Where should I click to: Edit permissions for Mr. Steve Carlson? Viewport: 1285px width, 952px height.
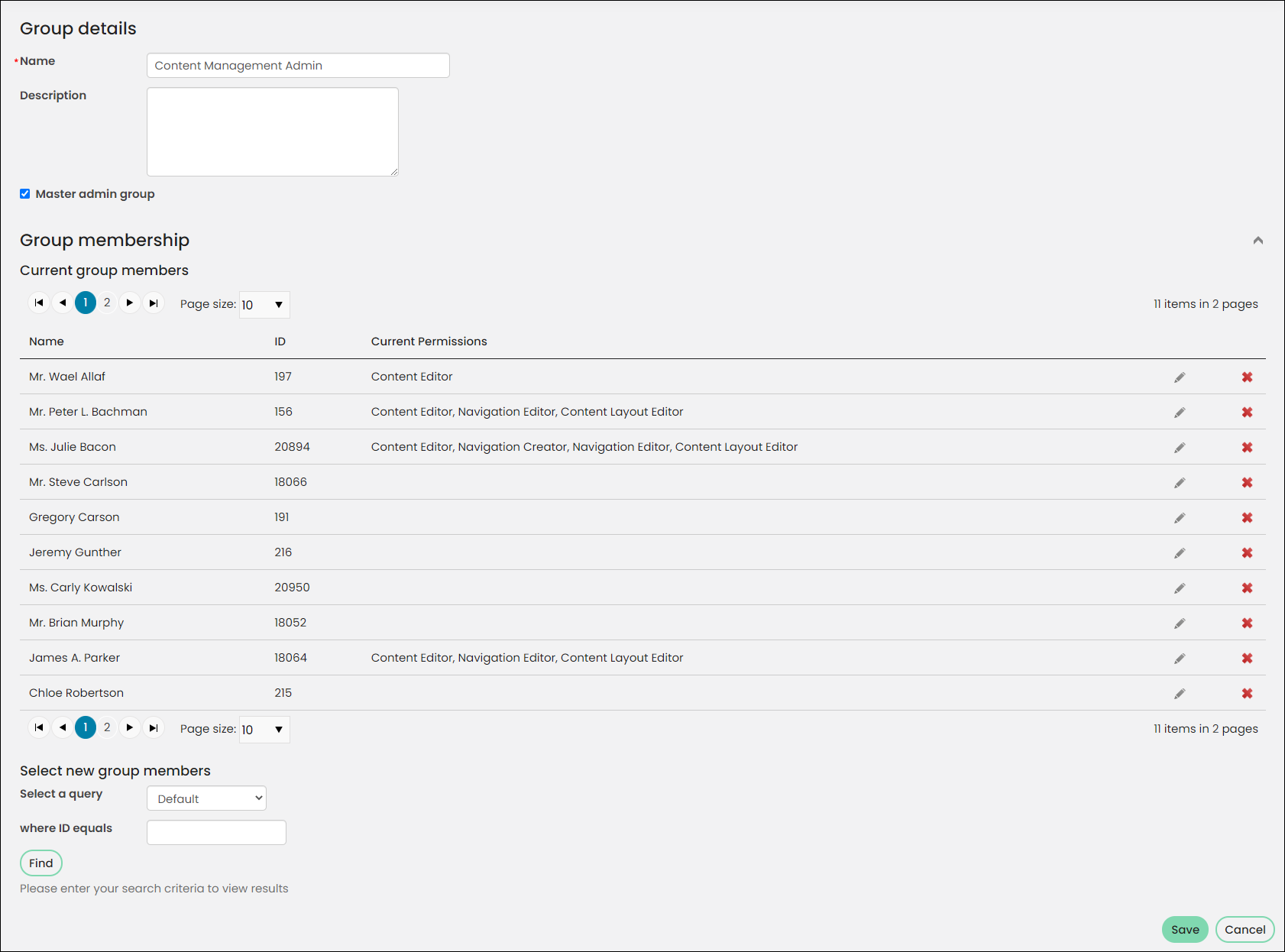(1180, 483)
